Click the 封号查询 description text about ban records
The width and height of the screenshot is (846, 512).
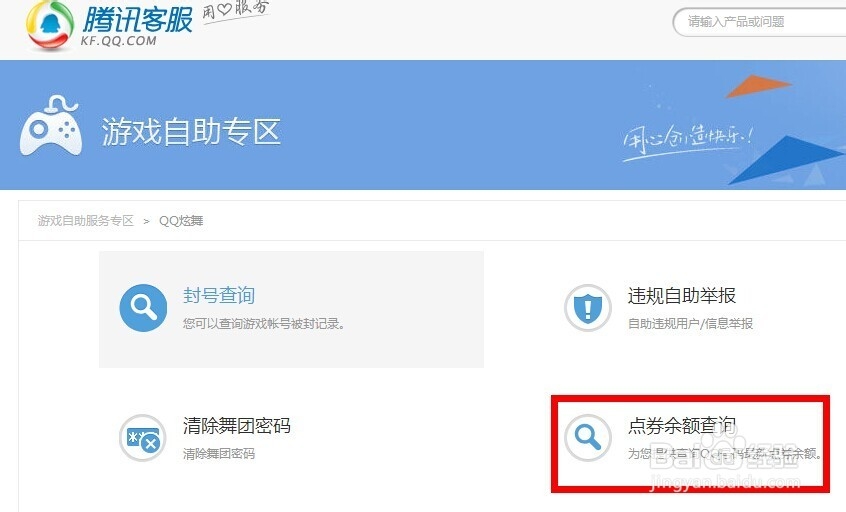point(264,324)
